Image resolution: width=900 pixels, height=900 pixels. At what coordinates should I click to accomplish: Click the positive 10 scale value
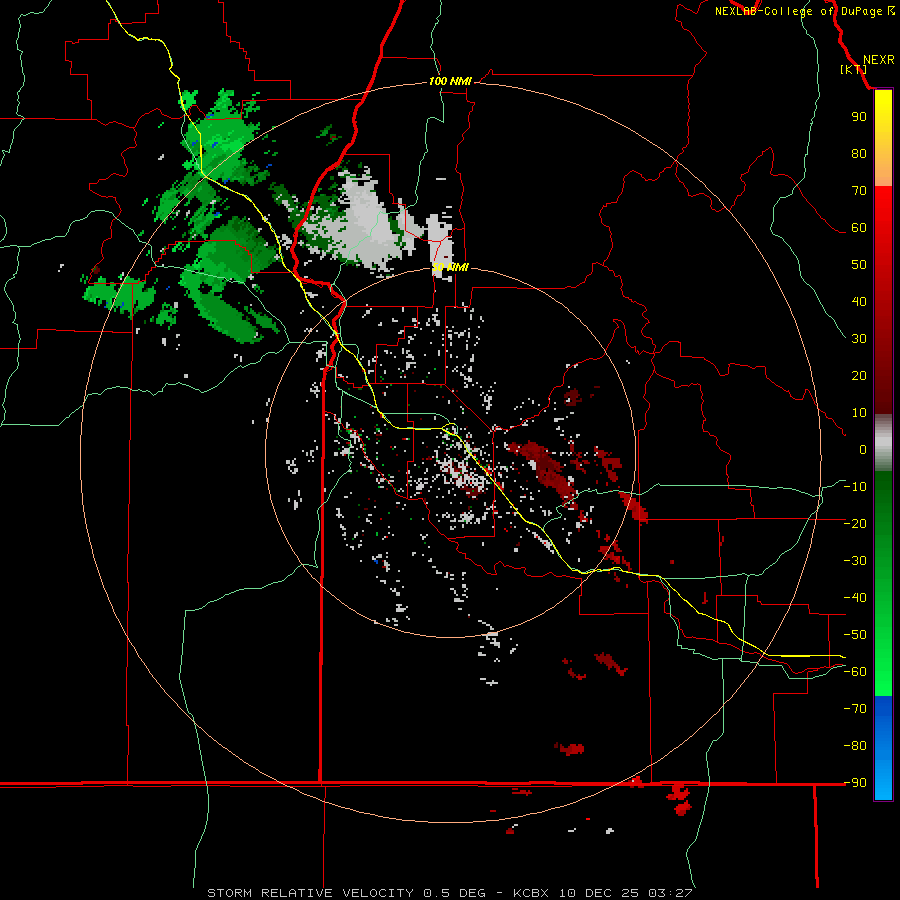(x=859, y=413)
